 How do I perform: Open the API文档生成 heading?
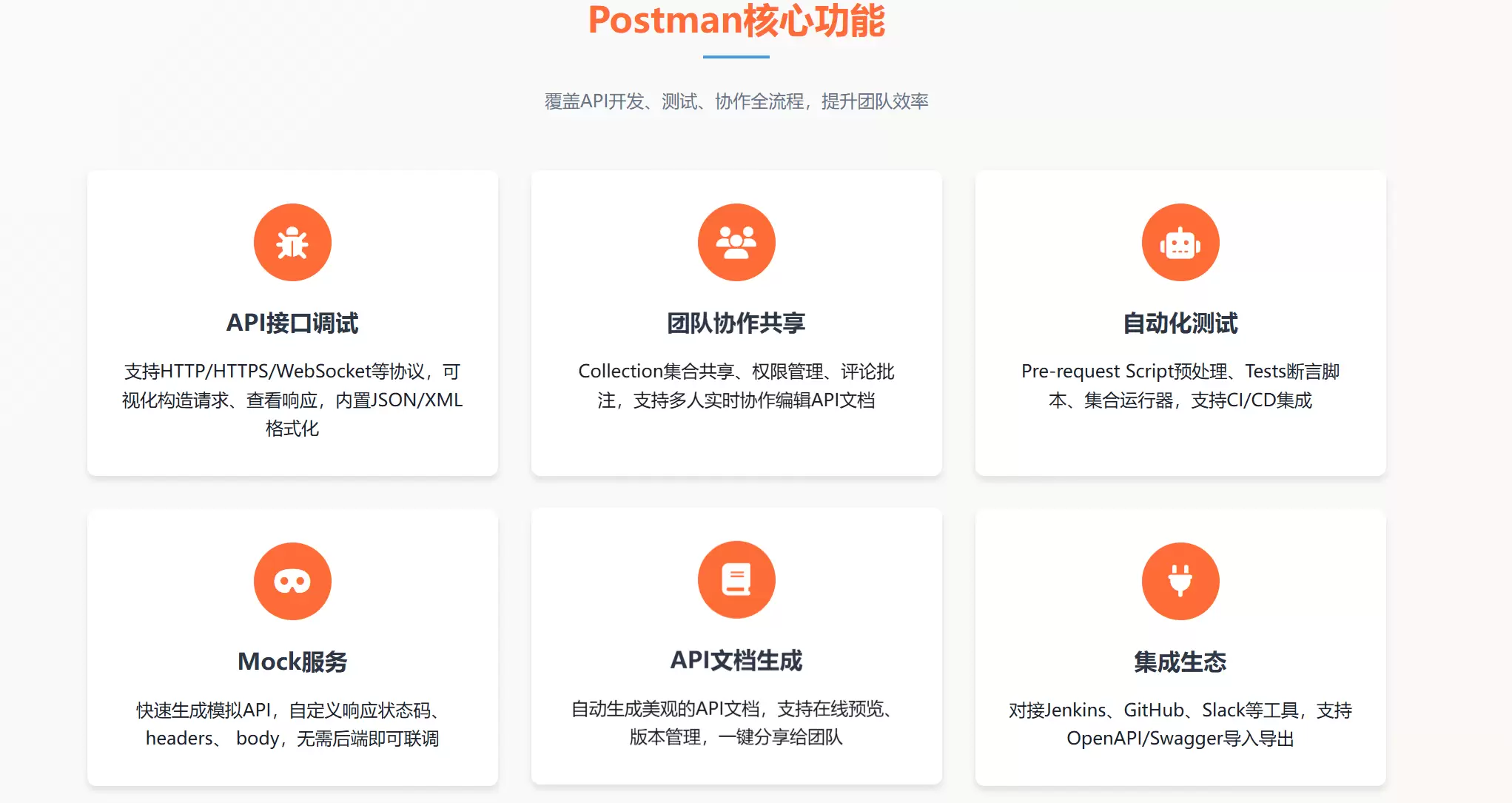736,661
